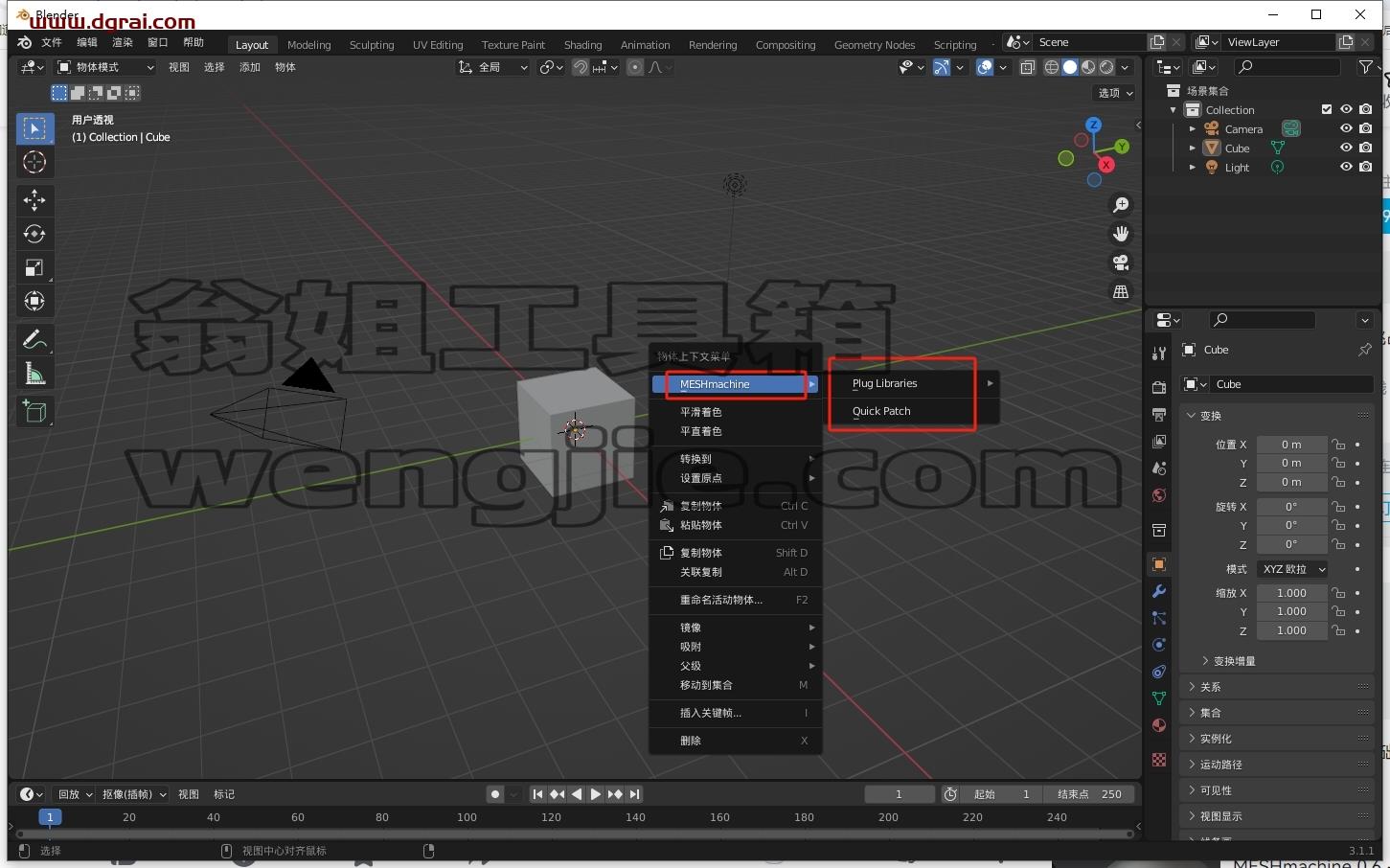Switch to the UV Editing workspace tab

point(438,45)
